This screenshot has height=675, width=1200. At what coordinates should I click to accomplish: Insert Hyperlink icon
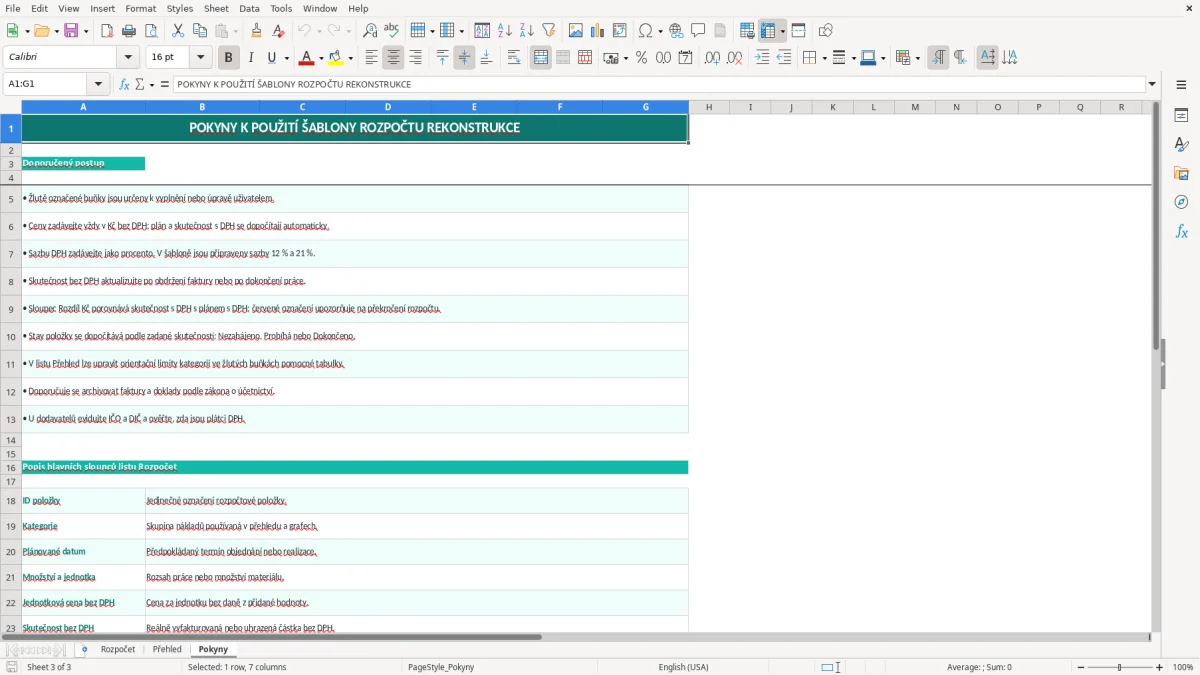click(677, 31)
